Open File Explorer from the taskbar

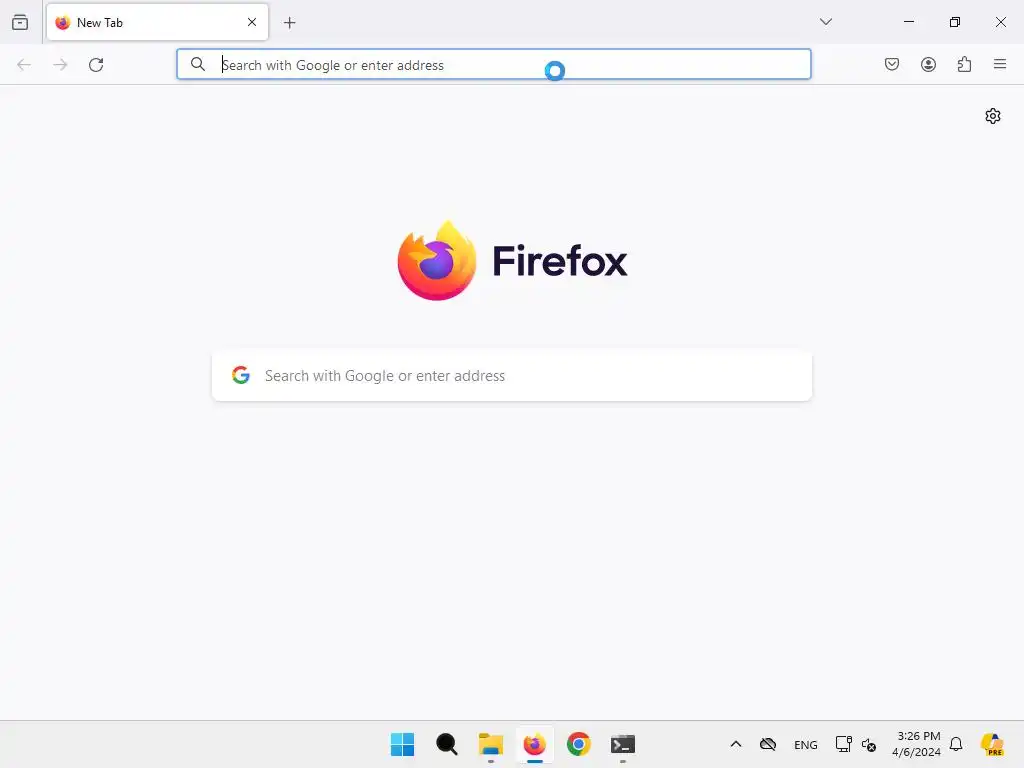click(x=490, y=744)
